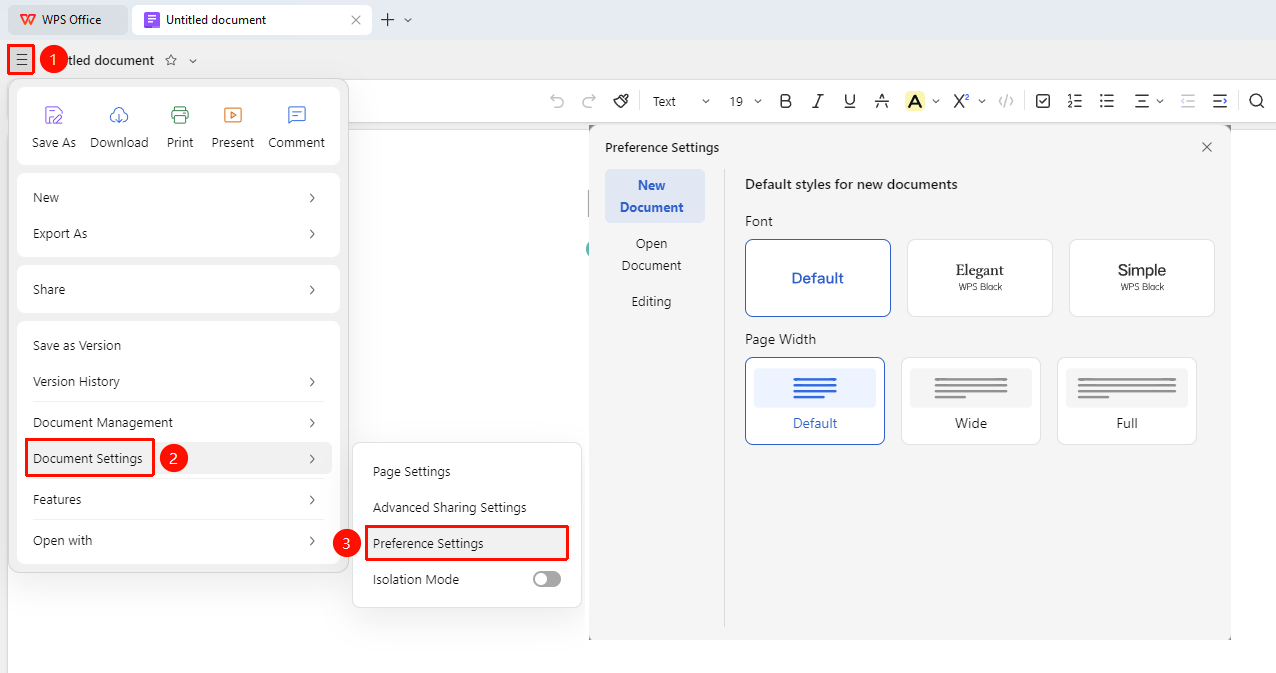Image resolution: width=1276 pixels, height=673 pixels.
Task: Choose the Elegant font style
Action: (x=980, y=278)
